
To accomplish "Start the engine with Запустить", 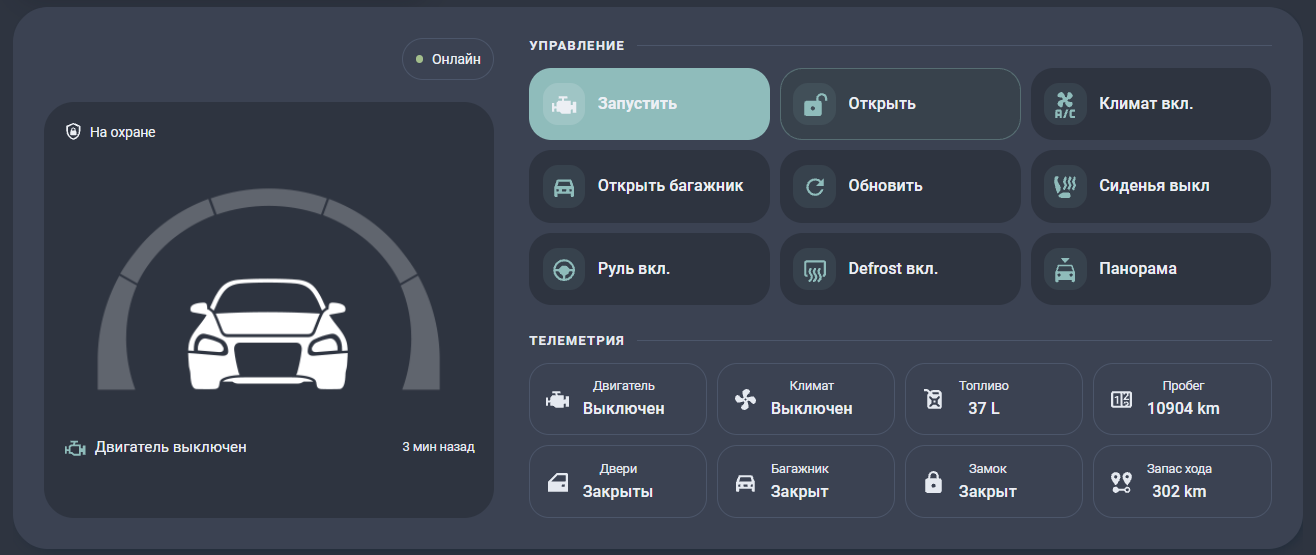I will click(x=649, y=104).
